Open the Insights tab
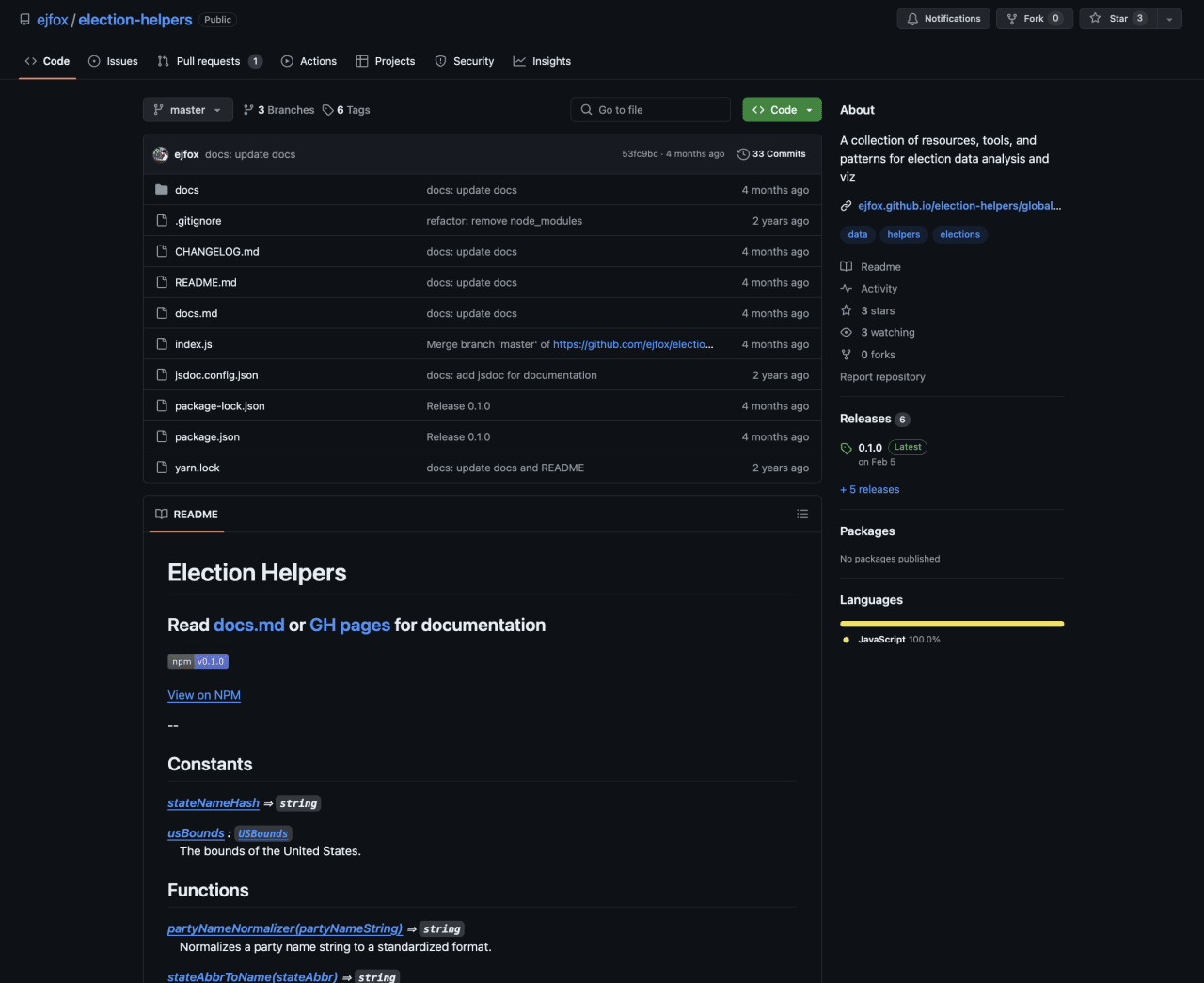 point(542,61)
